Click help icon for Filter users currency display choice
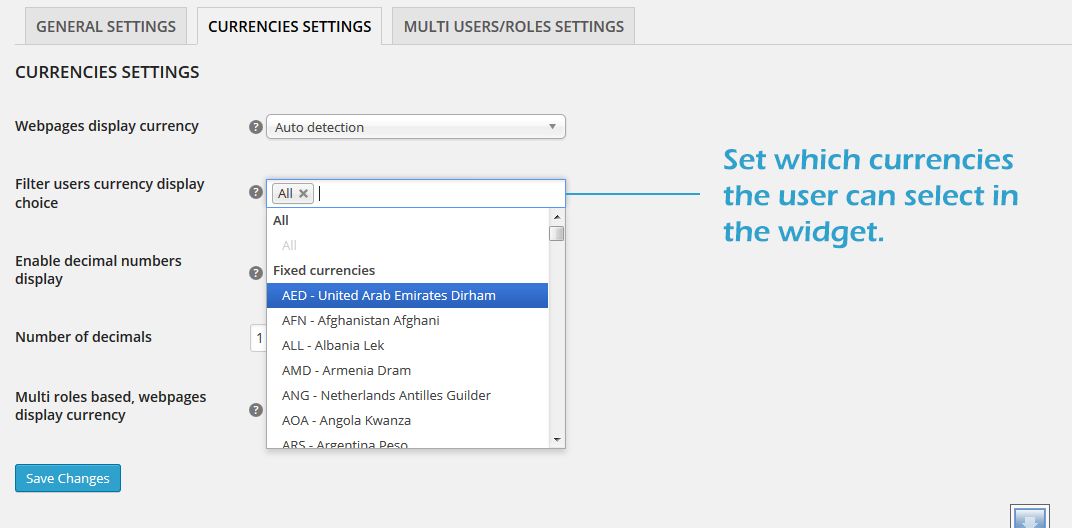 click(256, 192)
